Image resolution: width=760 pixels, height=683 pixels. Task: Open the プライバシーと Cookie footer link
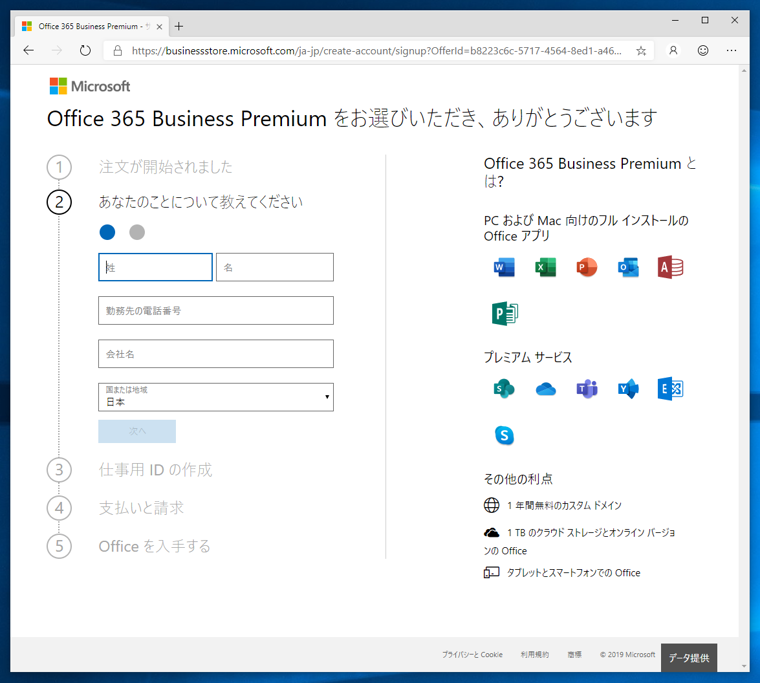pyautogui.click(x=472, y=654)
